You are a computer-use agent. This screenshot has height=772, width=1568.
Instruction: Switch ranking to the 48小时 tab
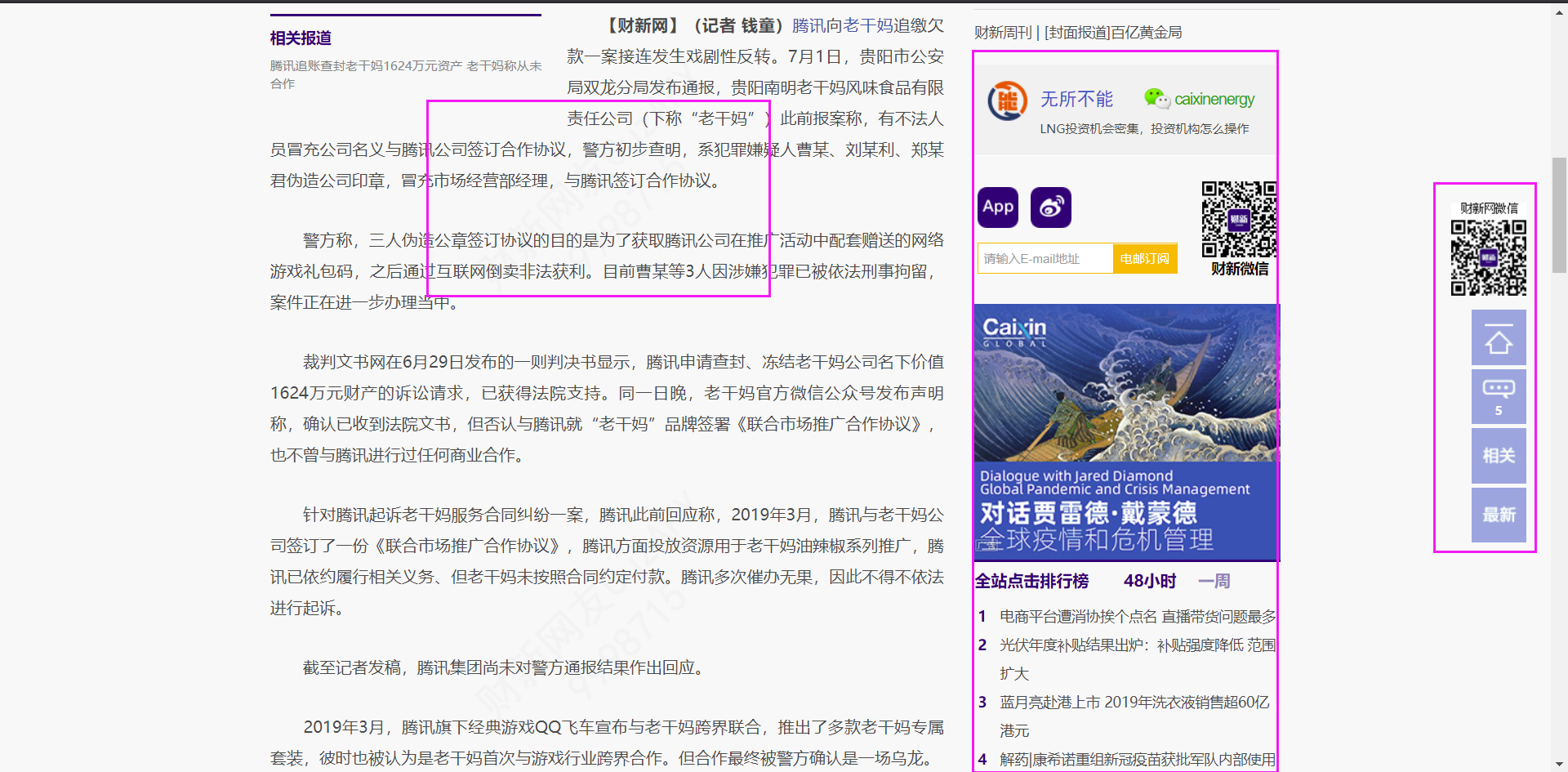(1150, 581)
